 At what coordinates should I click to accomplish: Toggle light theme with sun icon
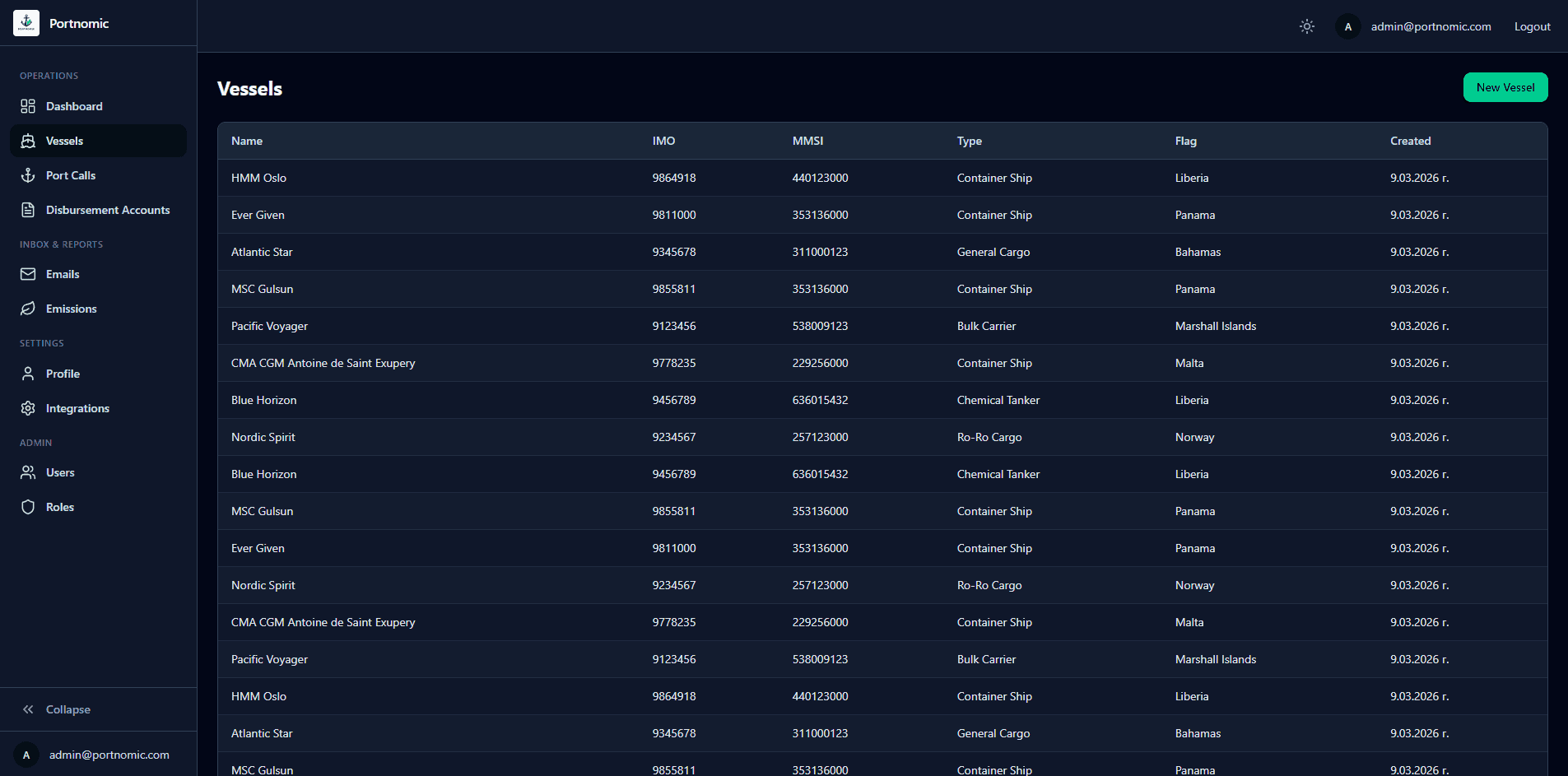(1306, 26)
